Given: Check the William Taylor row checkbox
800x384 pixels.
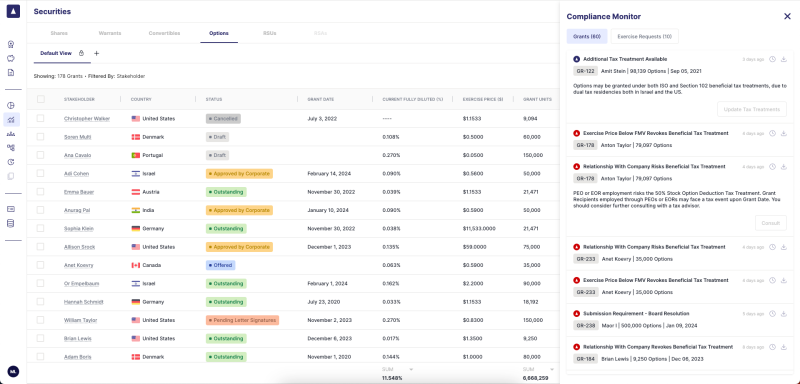Looking at the screenshot, I should coord(40,320).
